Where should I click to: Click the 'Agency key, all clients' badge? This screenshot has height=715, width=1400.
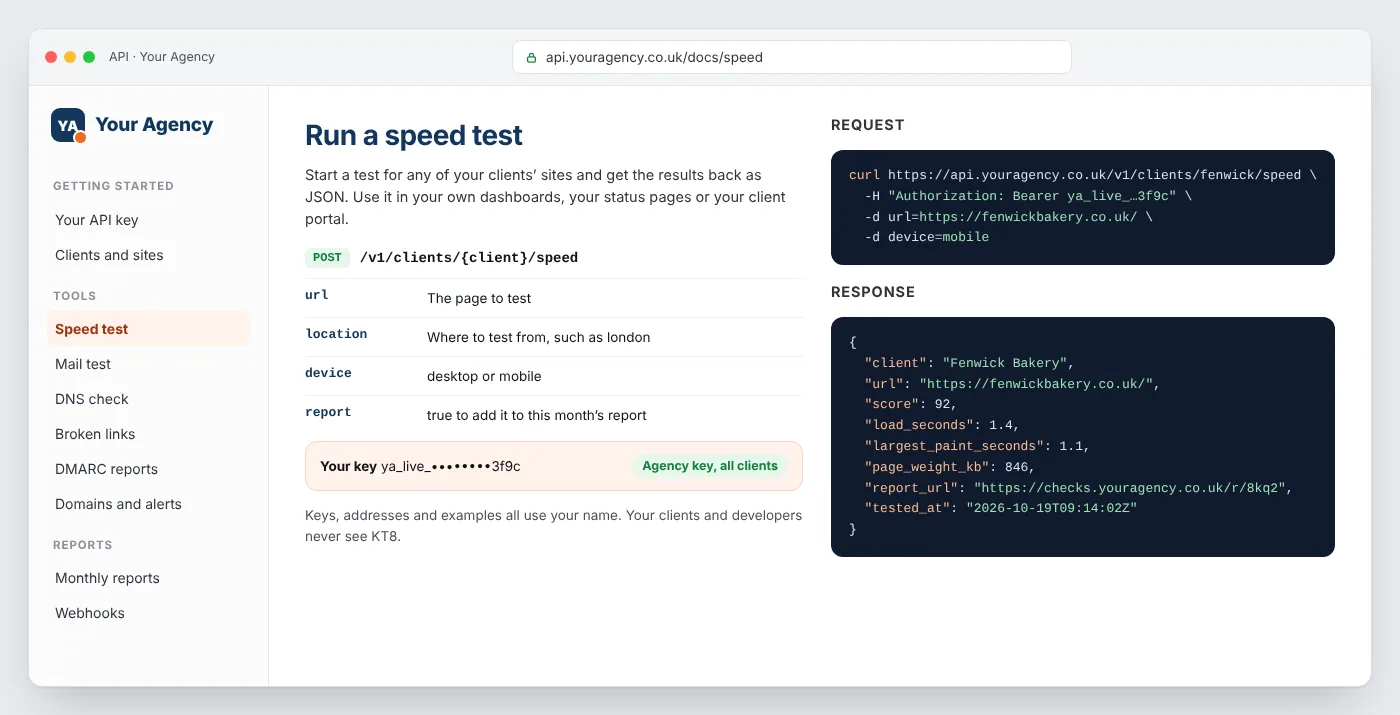[x=710, y=466]
